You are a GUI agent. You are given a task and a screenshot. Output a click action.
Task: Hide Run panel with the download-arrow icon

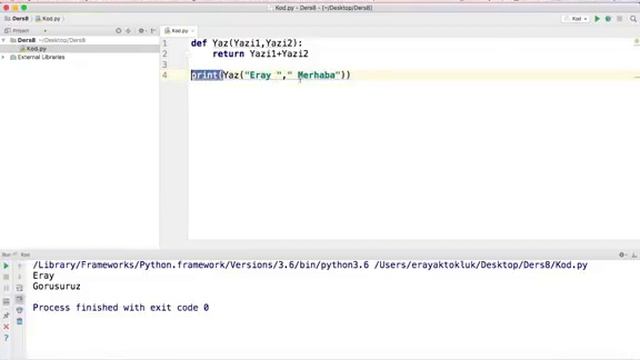click(x=634, y=255)
